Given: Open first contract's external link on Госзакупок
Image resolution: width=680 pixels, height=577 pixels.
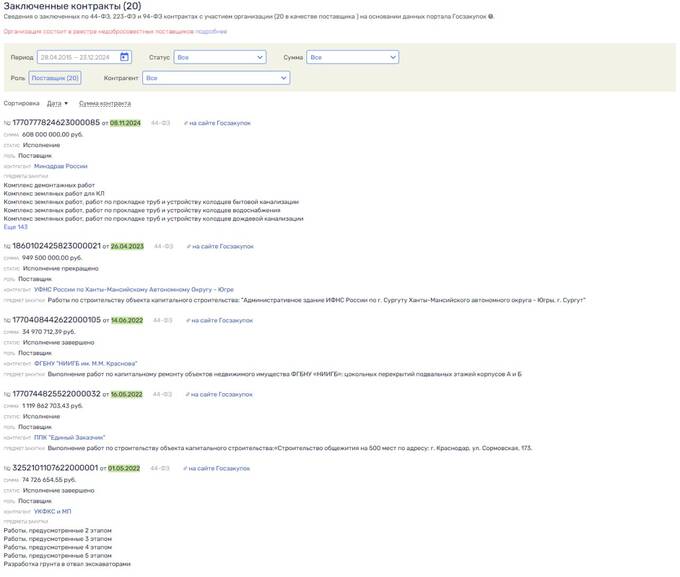Looking at the screenshot, I should 220,123.
